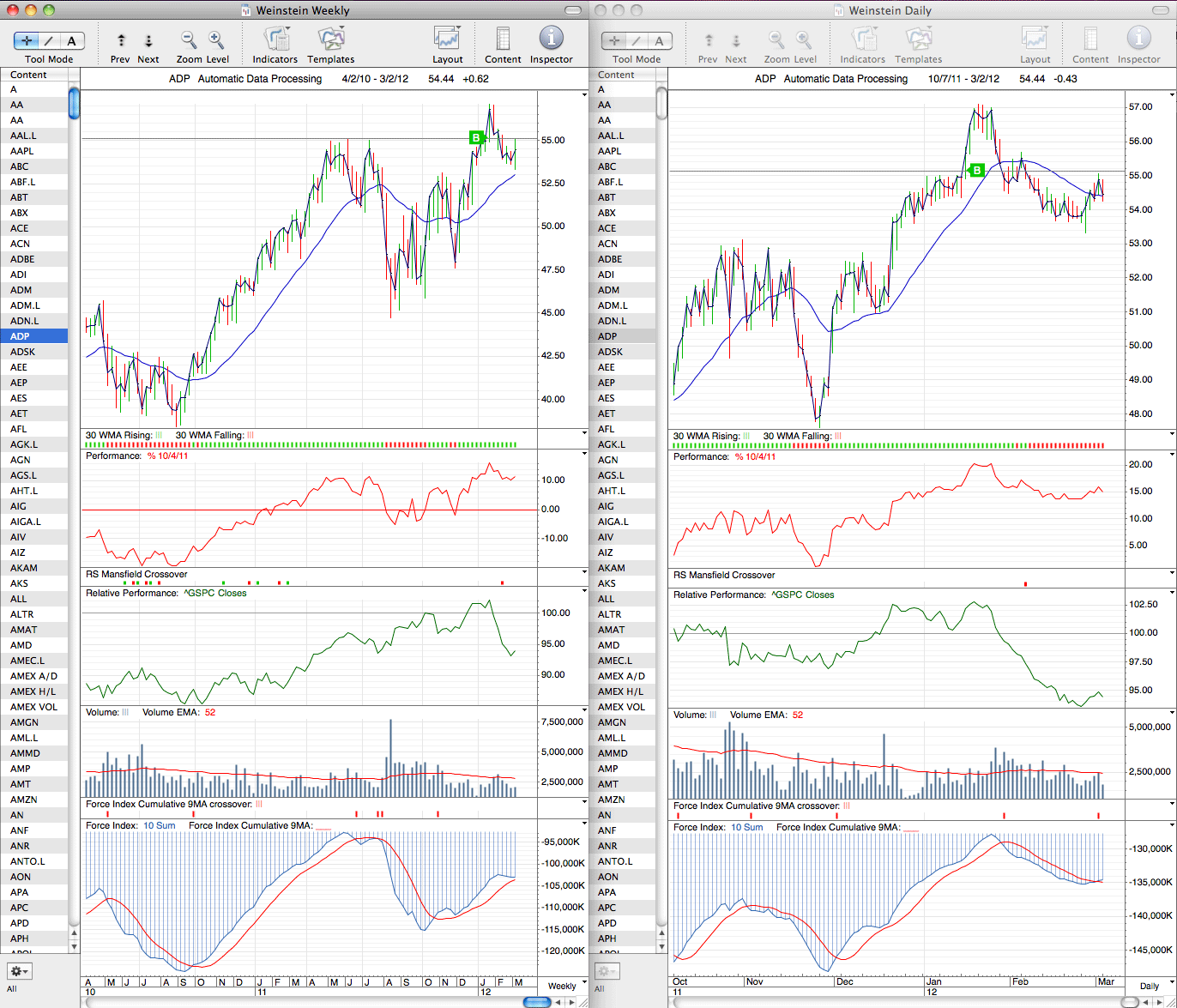Click the Zoom out magnifier in Weinstein Weekly
1177x1008 pixels.
coord(189,39)
